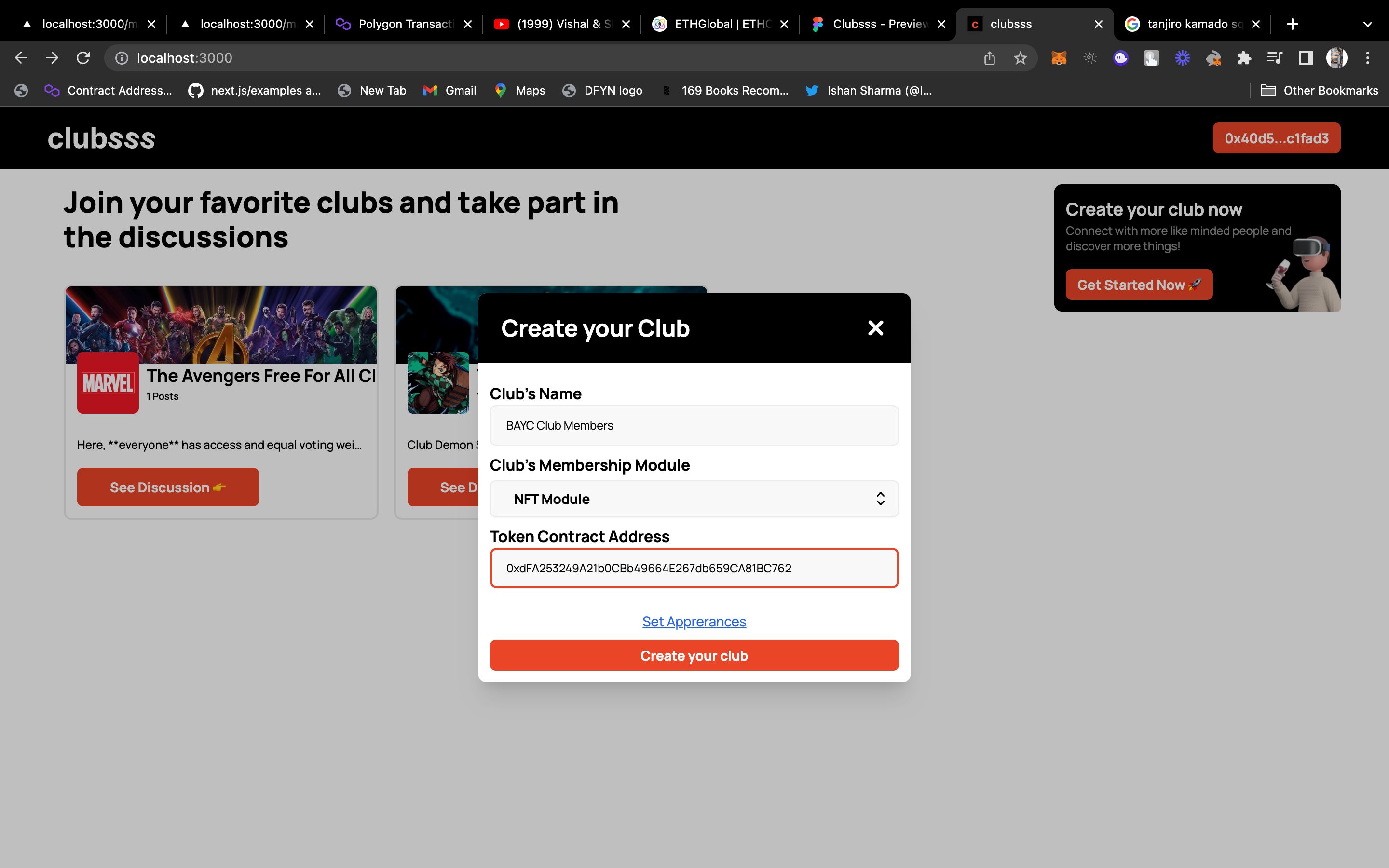Open the MetaMask fox extension
1389x868 pixels.
1059,58
